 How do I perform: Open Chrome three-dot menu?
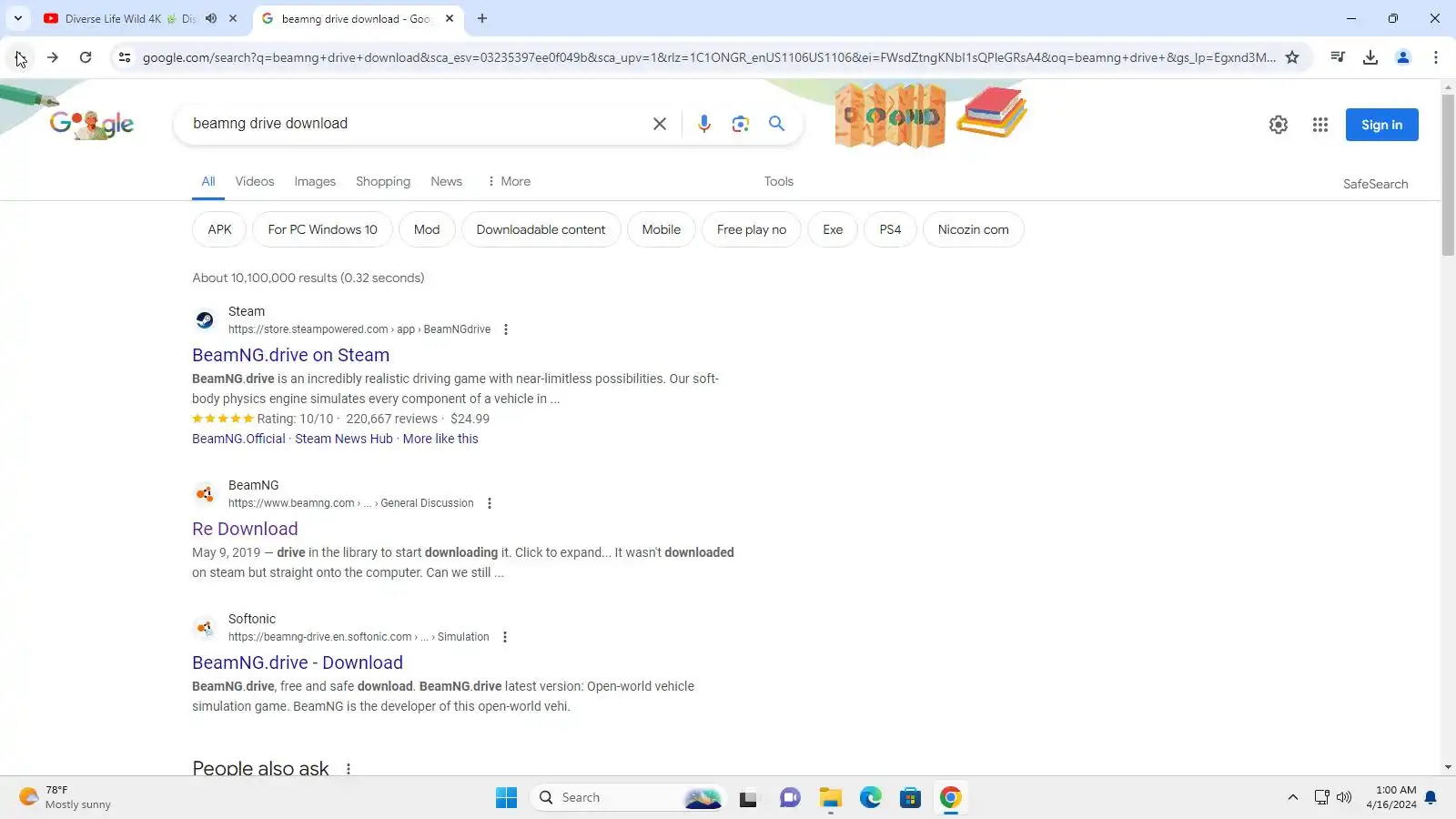pyautogui.click(x=1436, y=57)
